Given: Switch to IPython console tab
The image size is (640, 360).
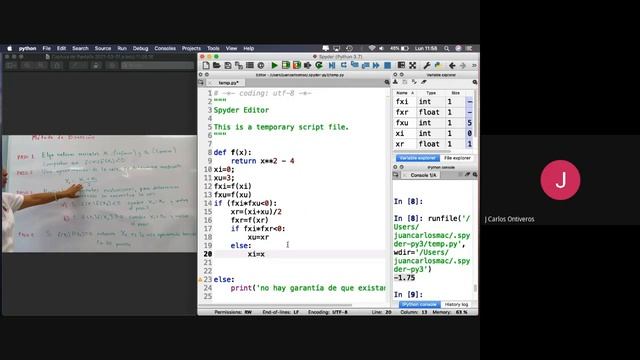Looking at the screenshot, I should click(419, 304).
